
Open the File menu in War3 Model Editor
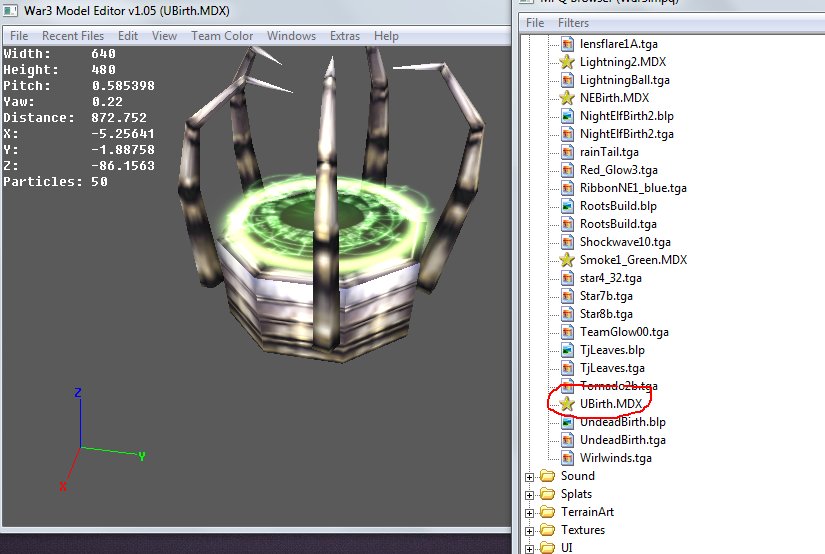pos(19,36)
